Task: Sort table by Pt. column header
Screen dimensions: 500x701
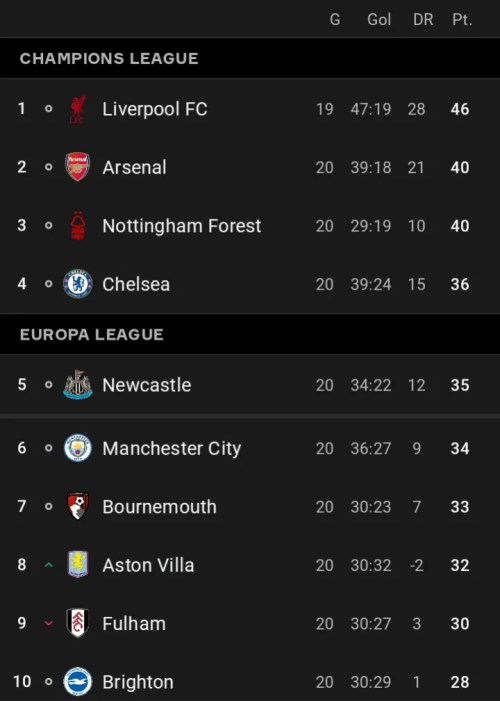Action: tap(462, 19)
